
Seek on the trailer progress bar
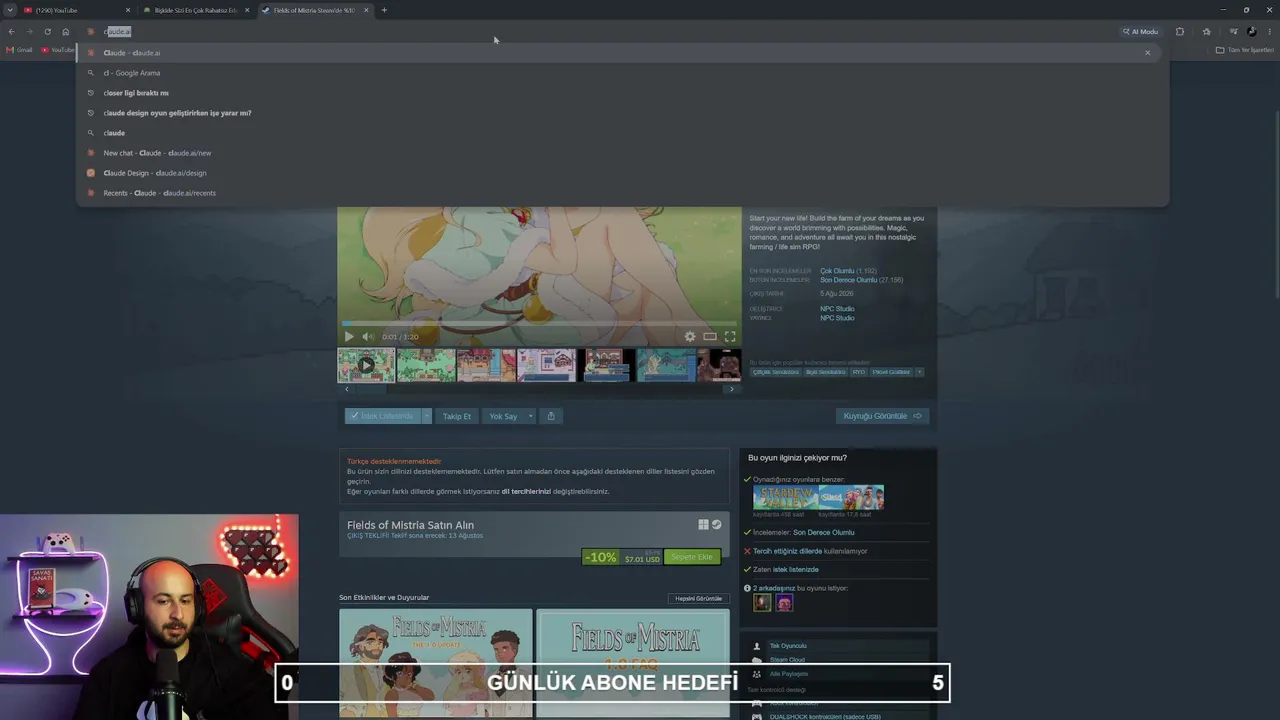point(539,323)
